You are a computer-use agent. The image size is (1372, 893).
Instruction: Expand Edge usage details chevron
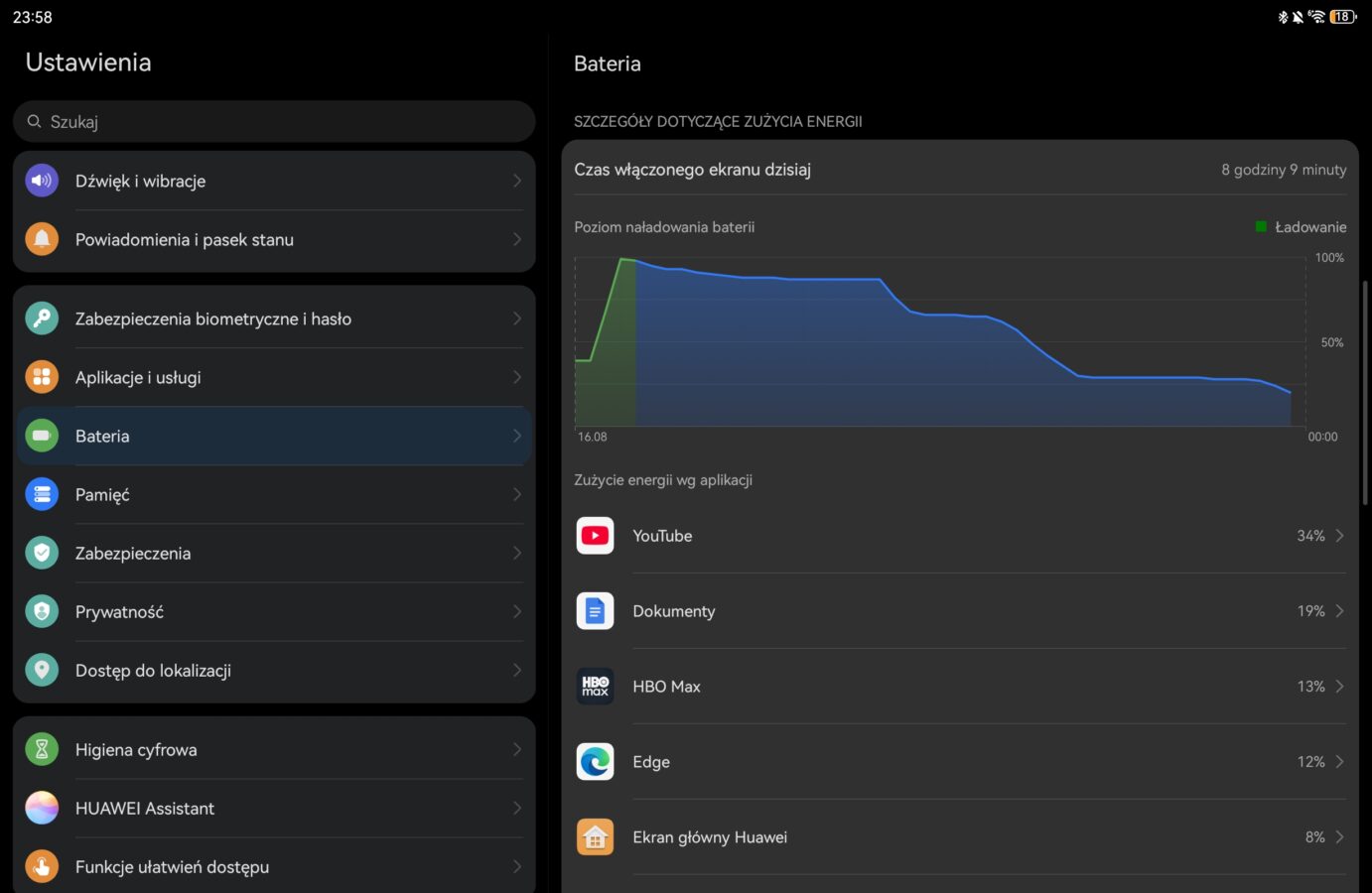pyautogui.click(x=1339, y=762)
